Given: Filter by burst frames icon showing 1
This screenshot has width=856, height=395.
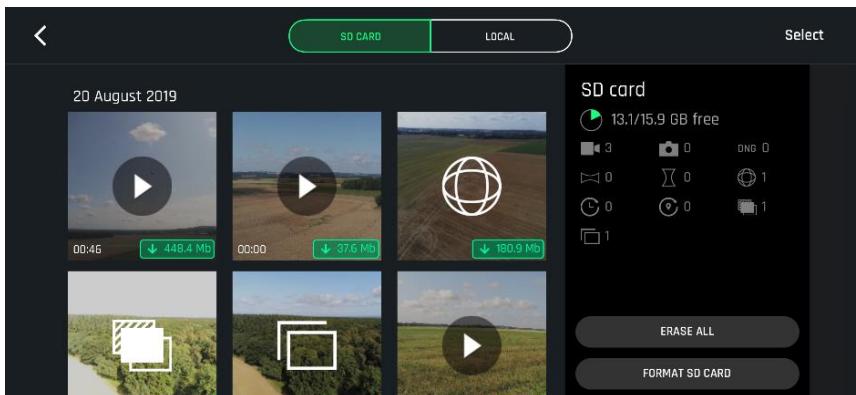Looking at the screenshot, I should coord(590,236).
